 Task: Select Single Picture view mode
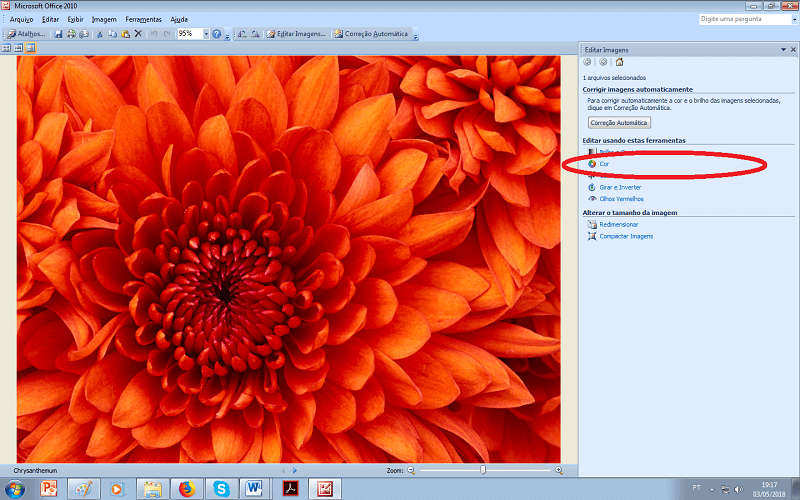tap(30, 48)
